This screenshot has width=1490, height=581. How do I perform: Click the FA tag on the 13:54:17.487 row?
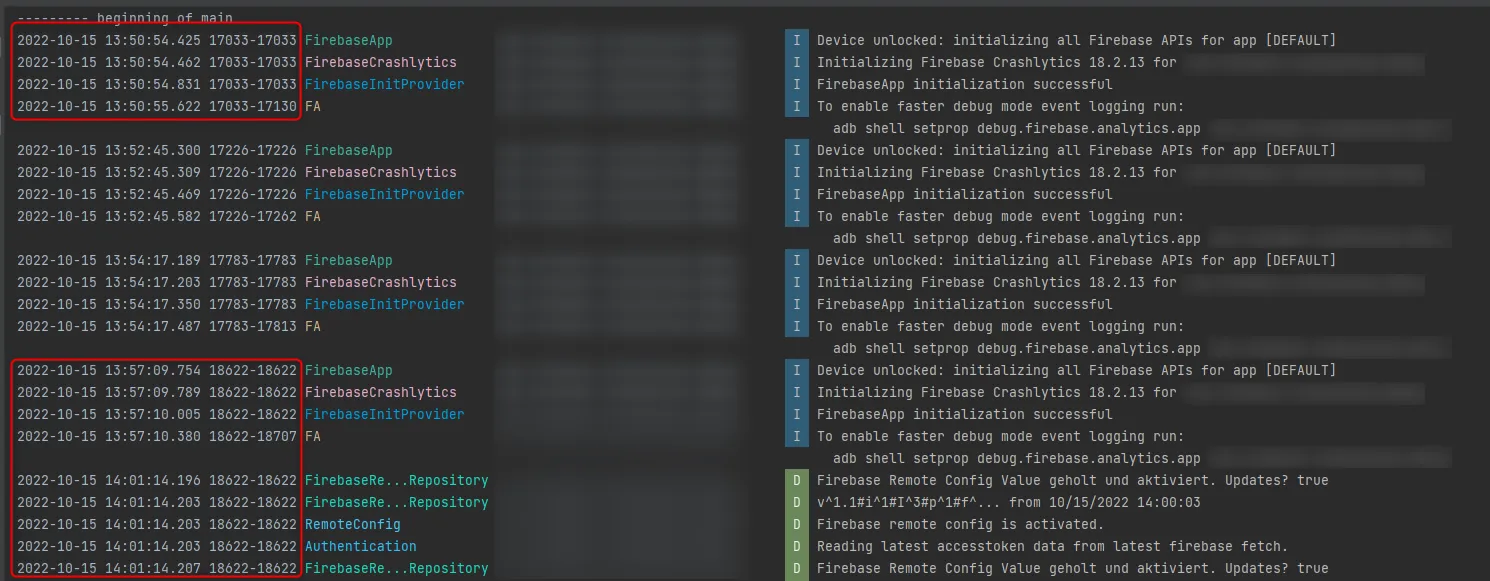tap(312, 327)
